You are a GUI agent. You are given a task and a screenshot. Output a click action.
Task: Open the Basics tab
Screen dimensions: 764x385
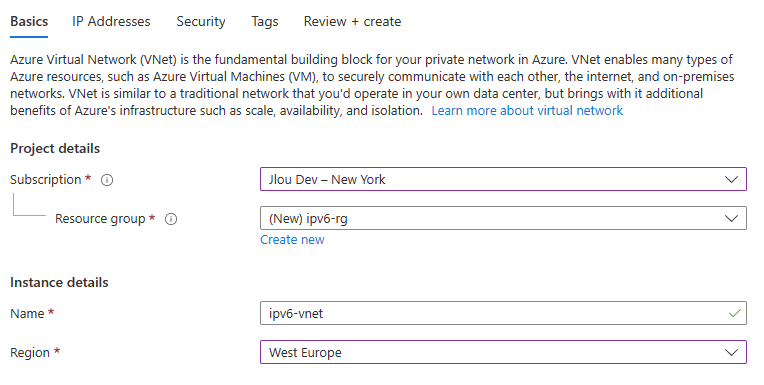29,21
